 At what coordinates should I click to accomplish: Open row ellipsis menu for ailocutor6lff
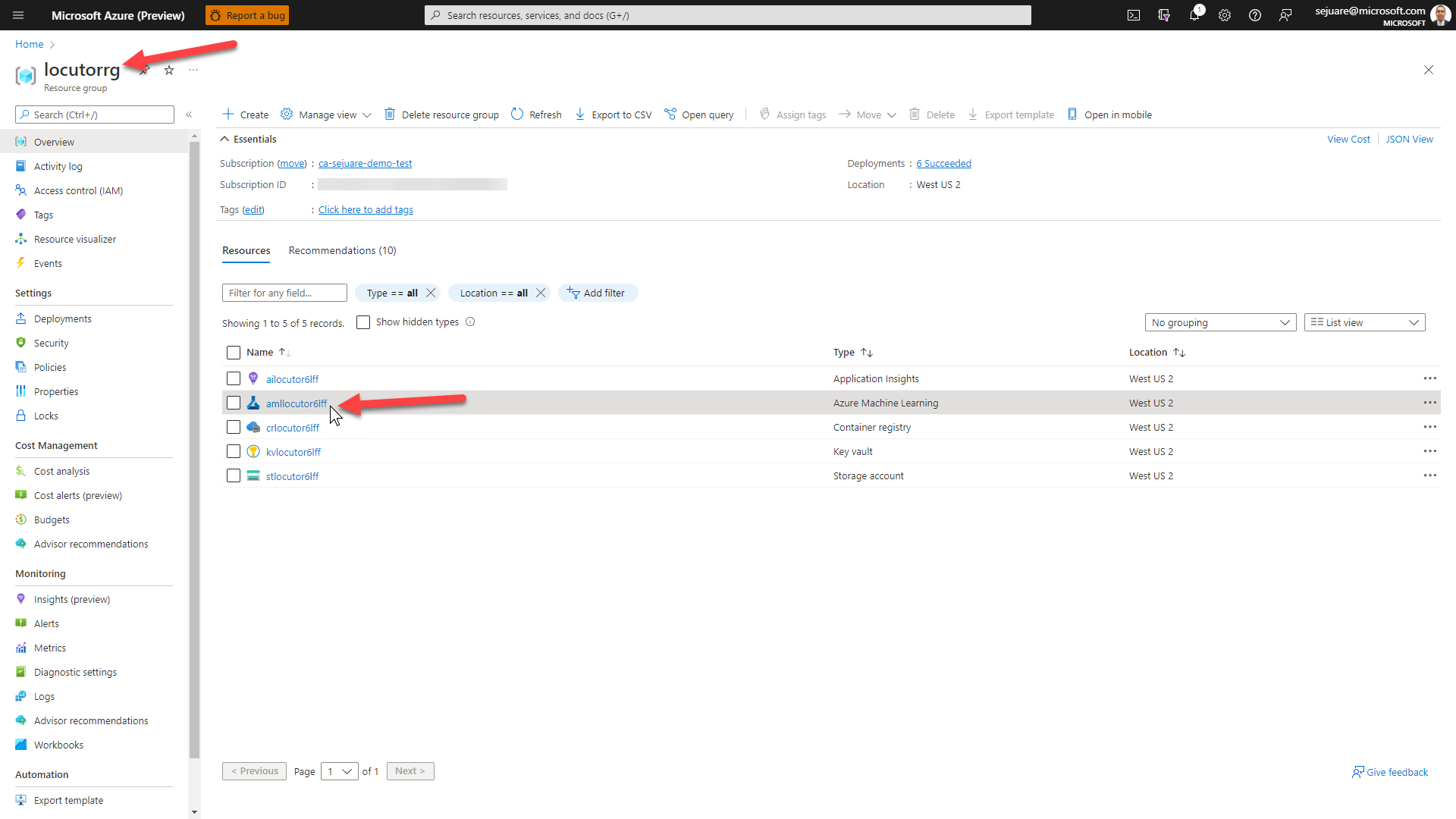1429,378
